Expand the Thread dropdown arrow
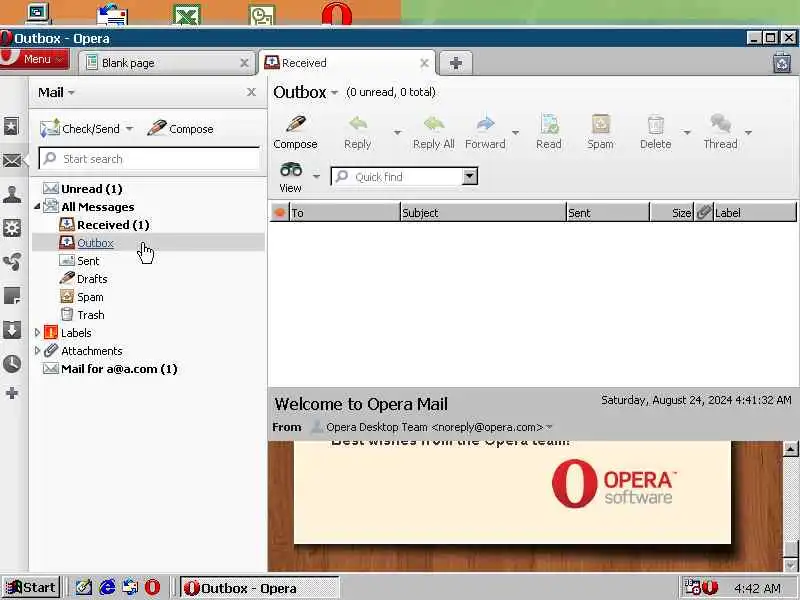This screenshot has height=600, width=800. click(x=748, y=133)
